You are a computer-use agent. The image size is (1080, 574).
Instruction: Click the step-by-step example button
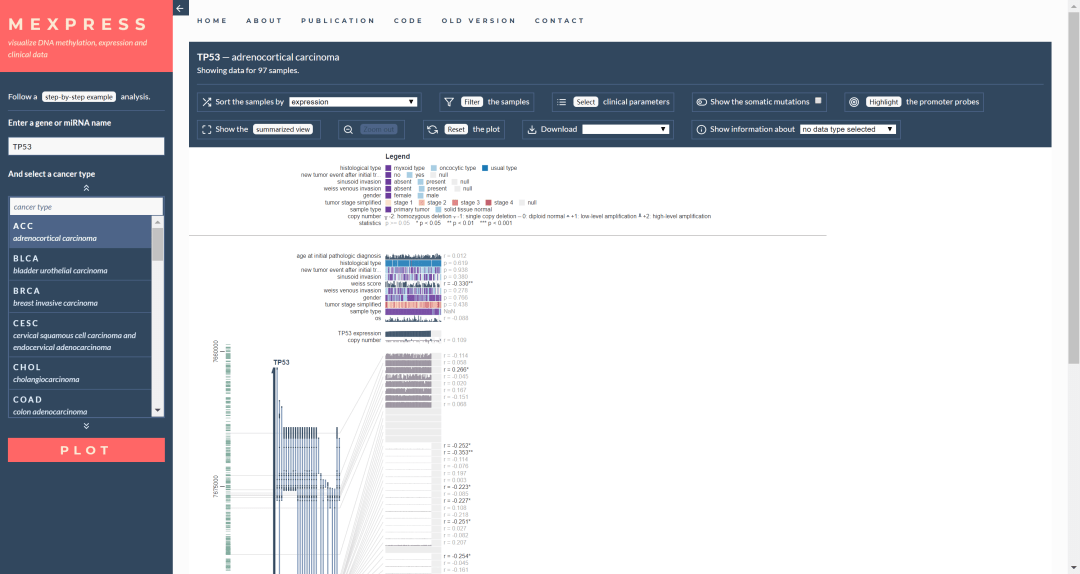click(79, 97)
